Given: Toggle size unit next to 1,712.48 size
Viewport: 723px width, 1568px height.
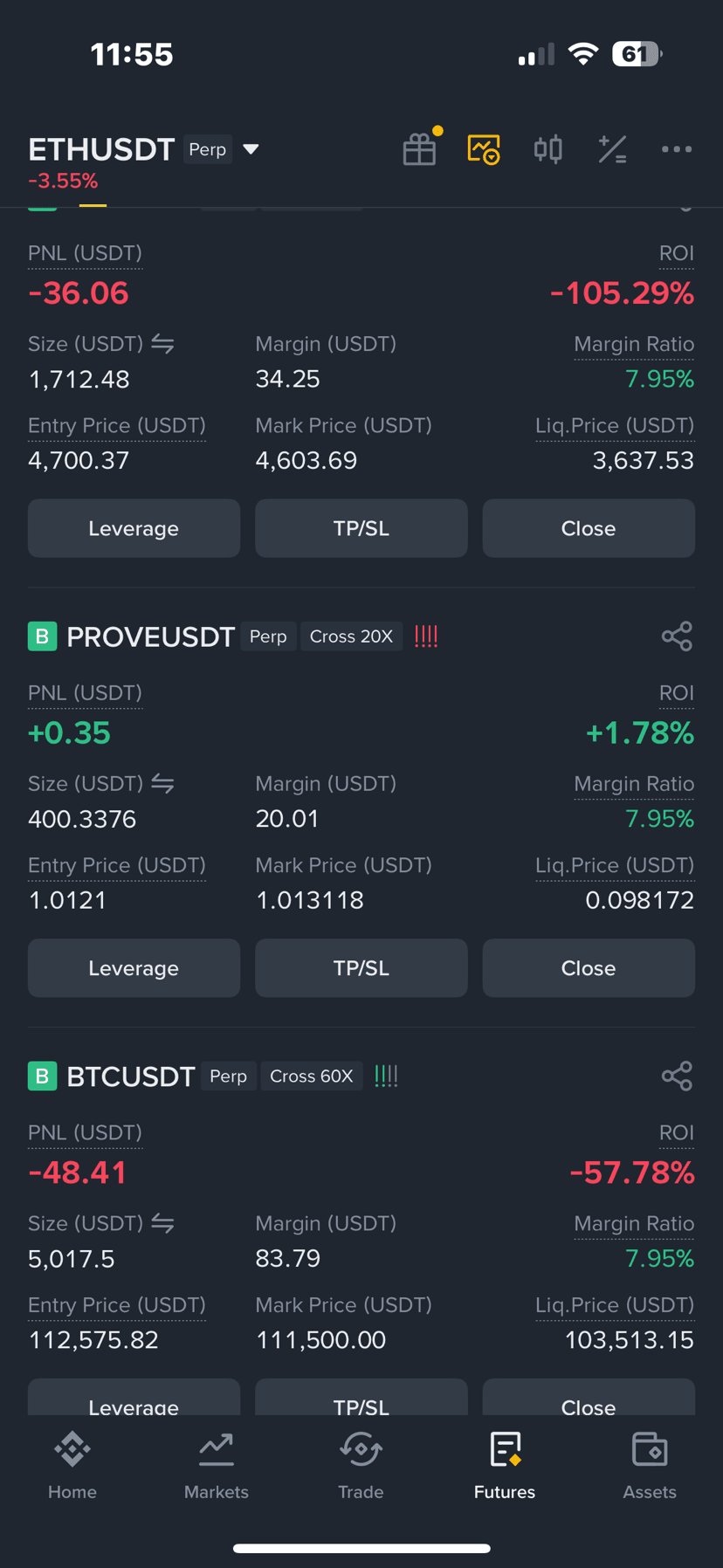Looking at the screenshot, I should (x=162, y=344).
